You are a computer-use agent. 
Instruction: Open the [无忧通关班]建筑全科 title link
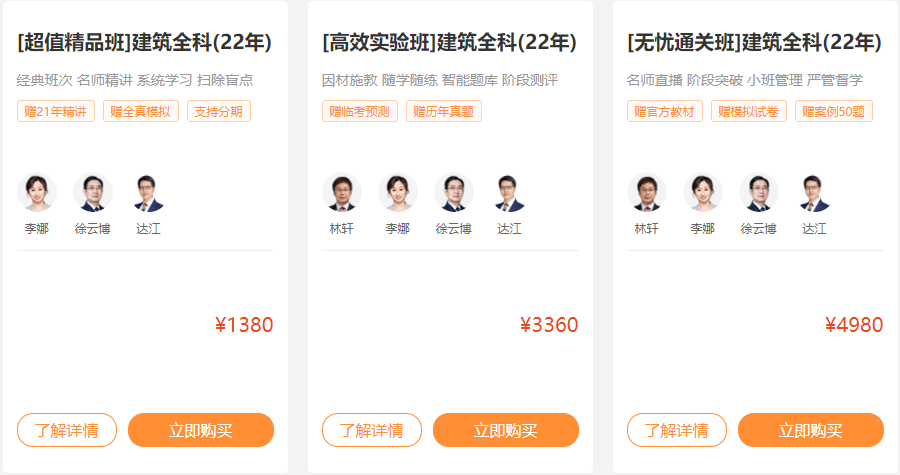coord(755,42)
